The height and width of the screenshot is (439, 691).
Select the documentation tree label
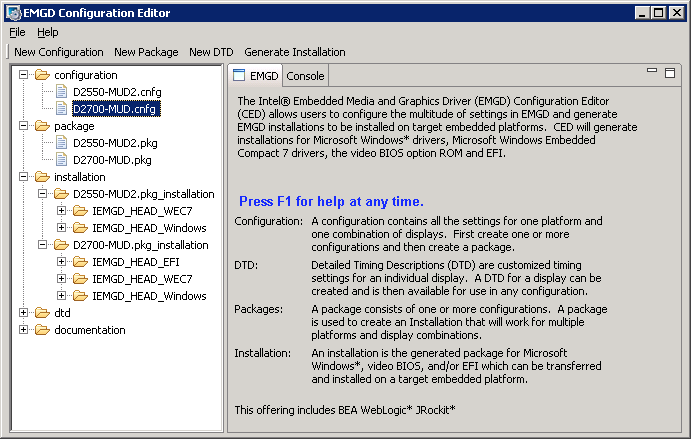coord(90,330)
